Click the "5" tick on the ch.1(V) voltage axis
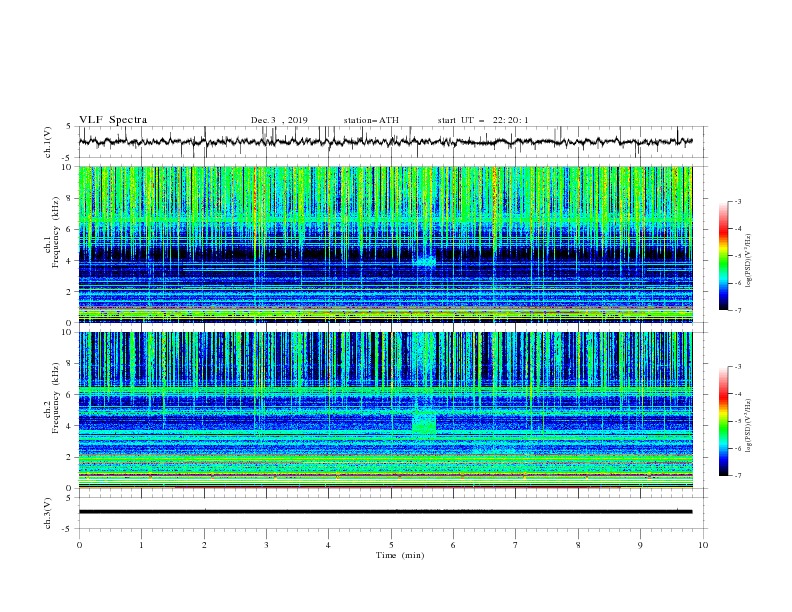The image size is (792, 612). [x=69, y=126]
